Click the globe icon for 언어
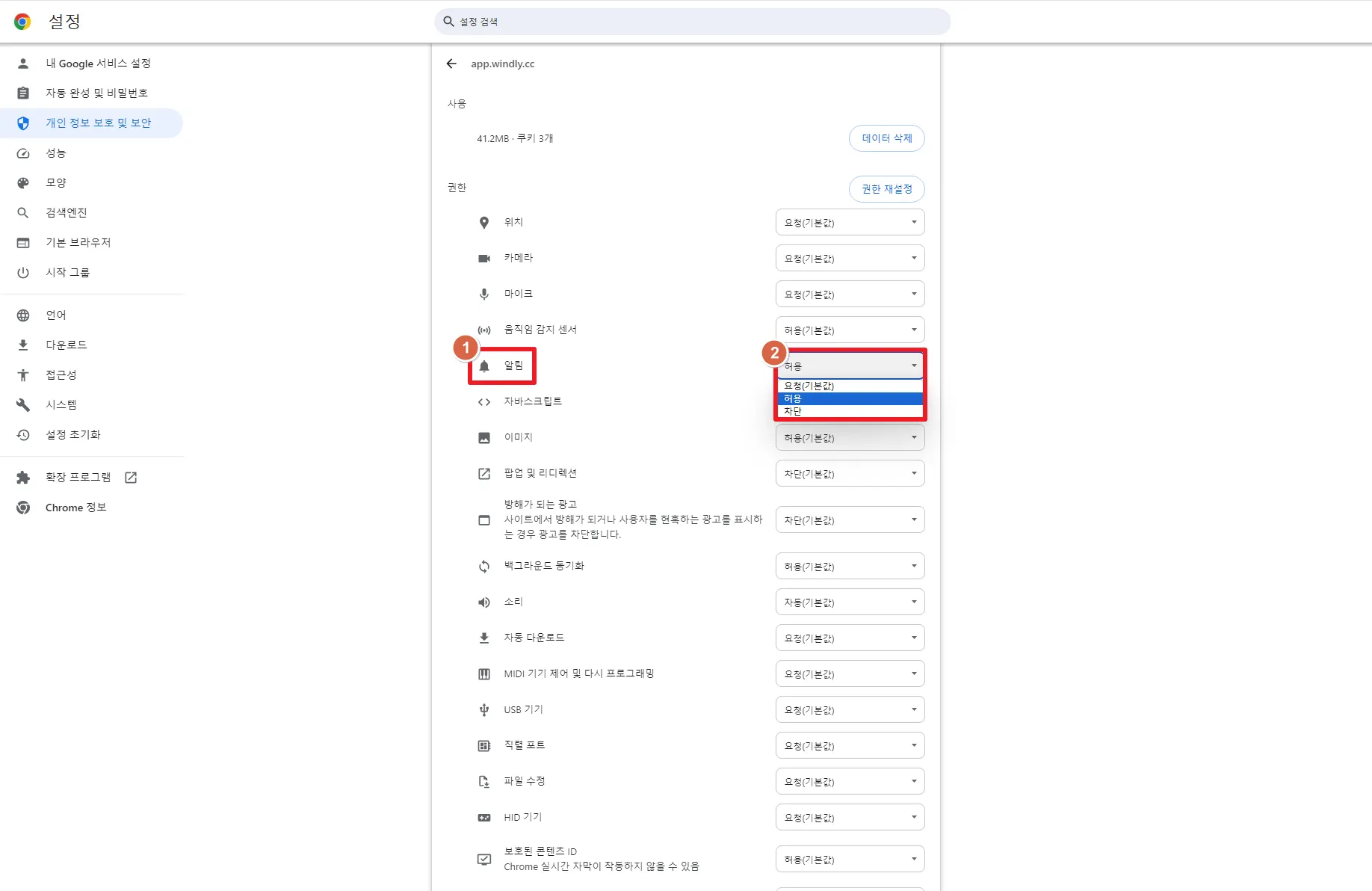Image resolution: width=1372 pixels, height=891 pixels. click(x=23, y=315)
